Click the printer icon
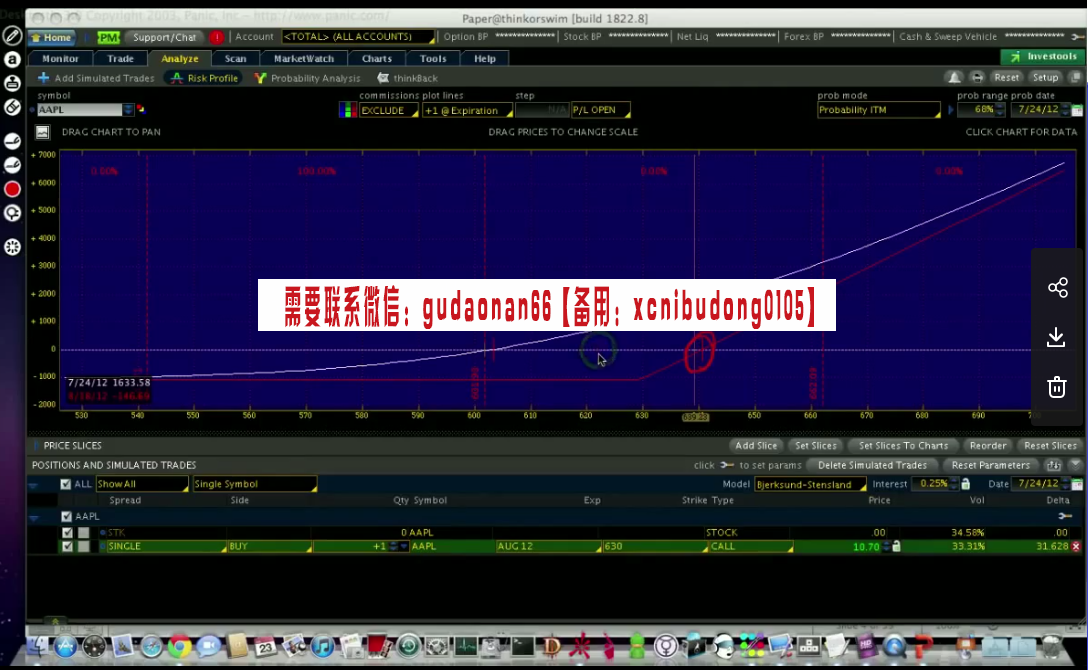This screenshot has width=1088, height=670. tap(977, 78)
